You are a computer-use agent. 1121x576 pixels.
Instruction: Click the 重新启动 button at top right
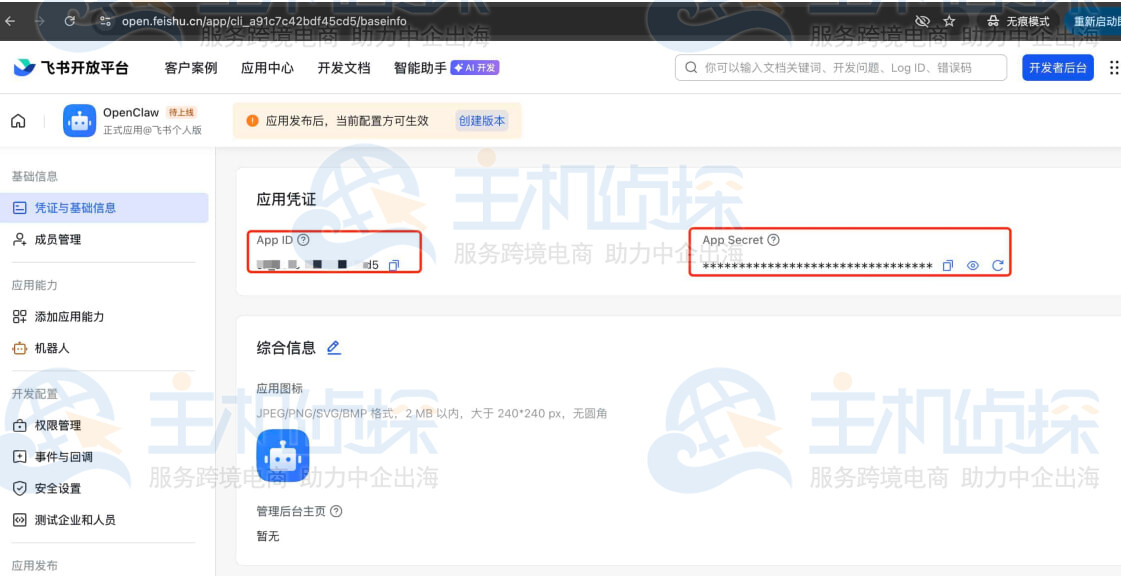[x=1093, y=21]
